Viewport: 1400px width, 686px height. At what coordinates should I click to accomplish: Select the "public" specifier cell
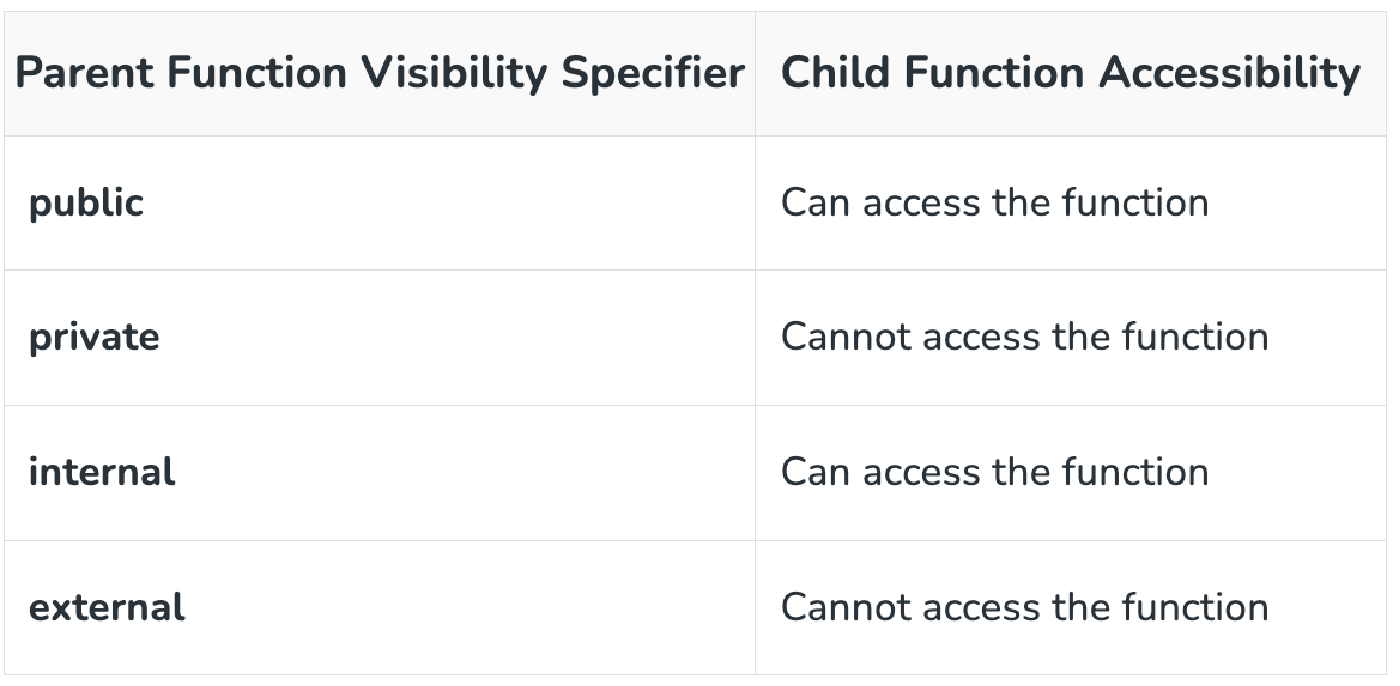point(87,203)
